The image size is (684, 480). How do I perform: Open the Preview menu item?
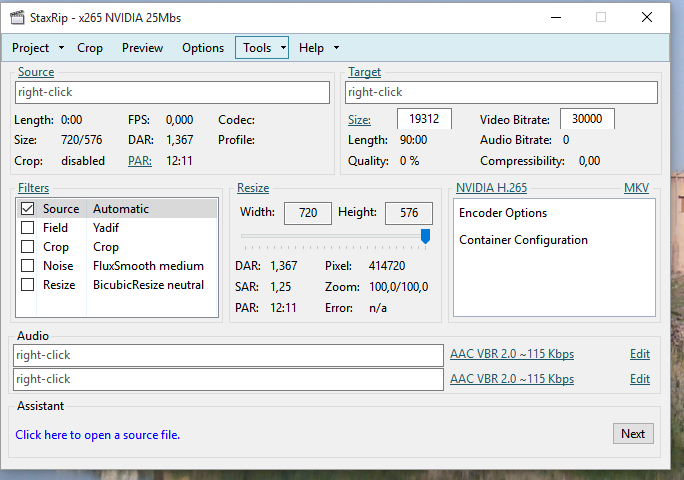point(142,48)
